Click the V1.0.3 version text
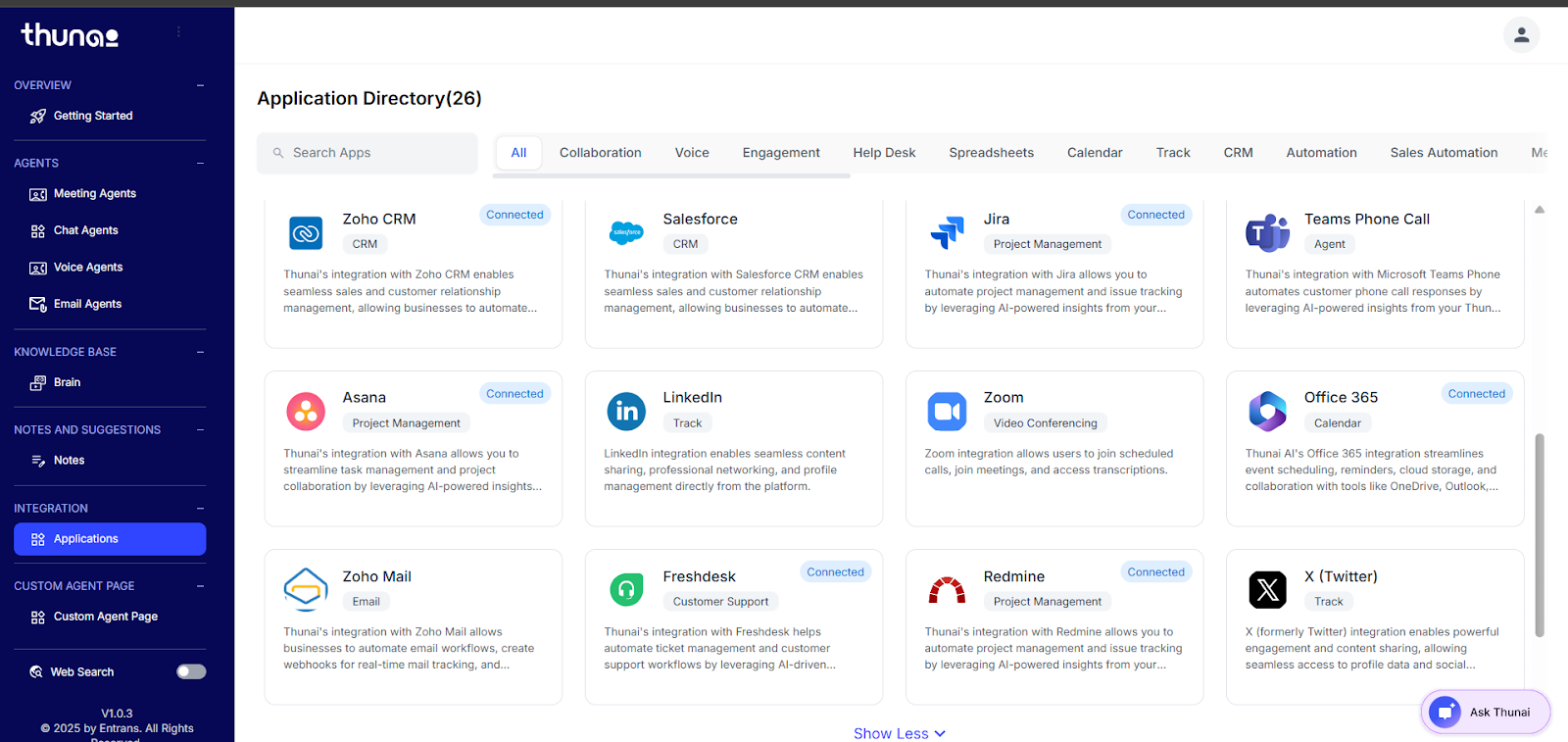Screen dimensions: 1568x742 pyautogui.click(x=117, y=714)
